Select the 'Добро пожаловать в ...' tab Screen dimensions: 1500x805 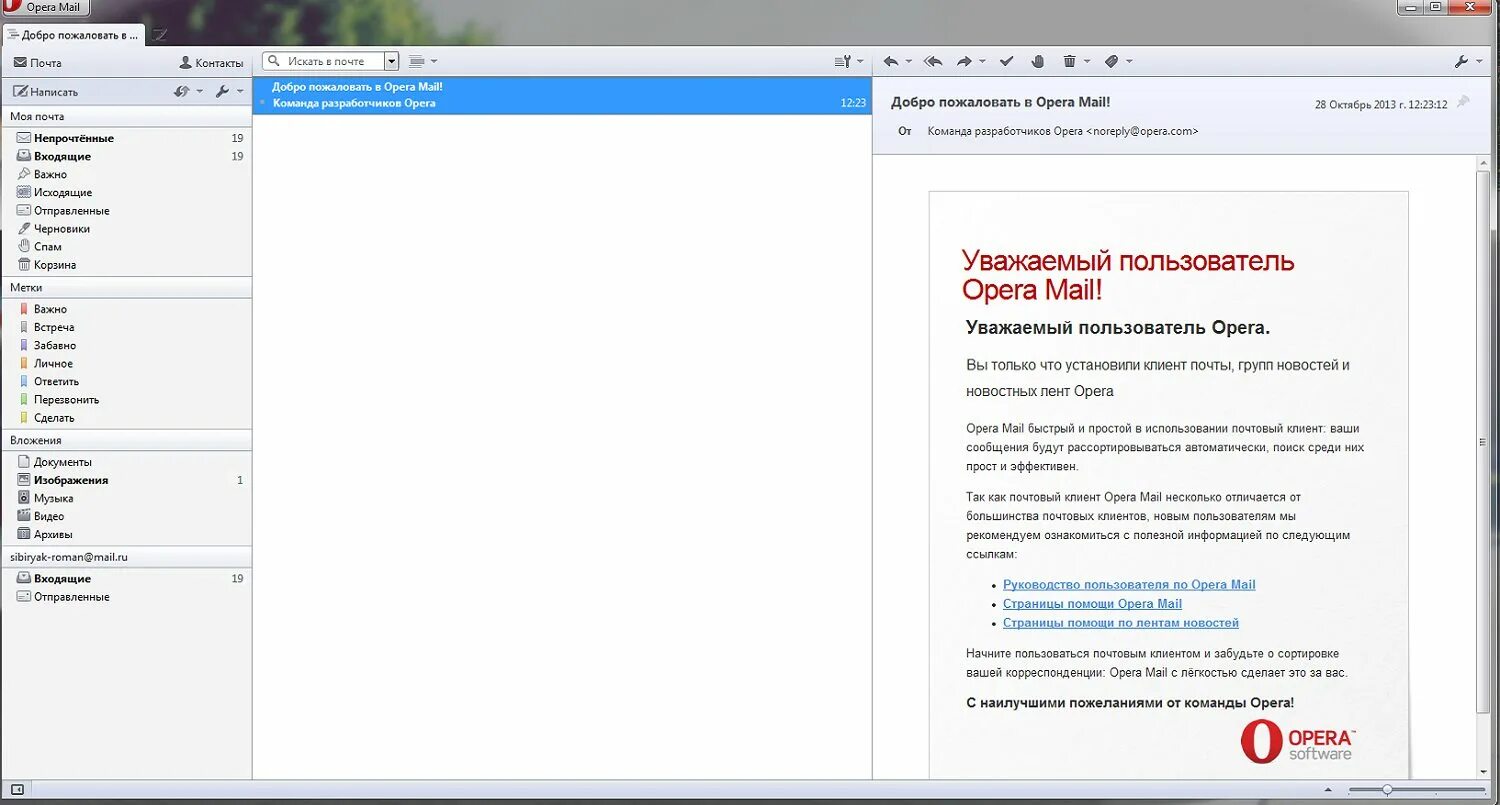tap(73, 35)
